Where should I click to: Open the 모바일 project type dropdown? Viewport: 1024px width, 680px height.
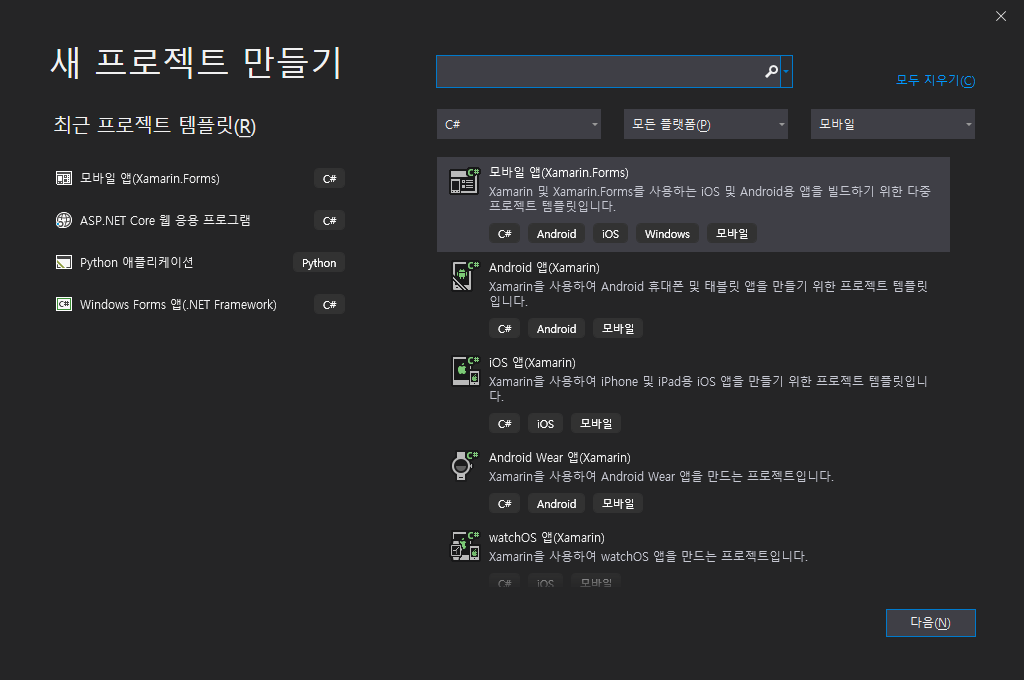click(893, 124)
